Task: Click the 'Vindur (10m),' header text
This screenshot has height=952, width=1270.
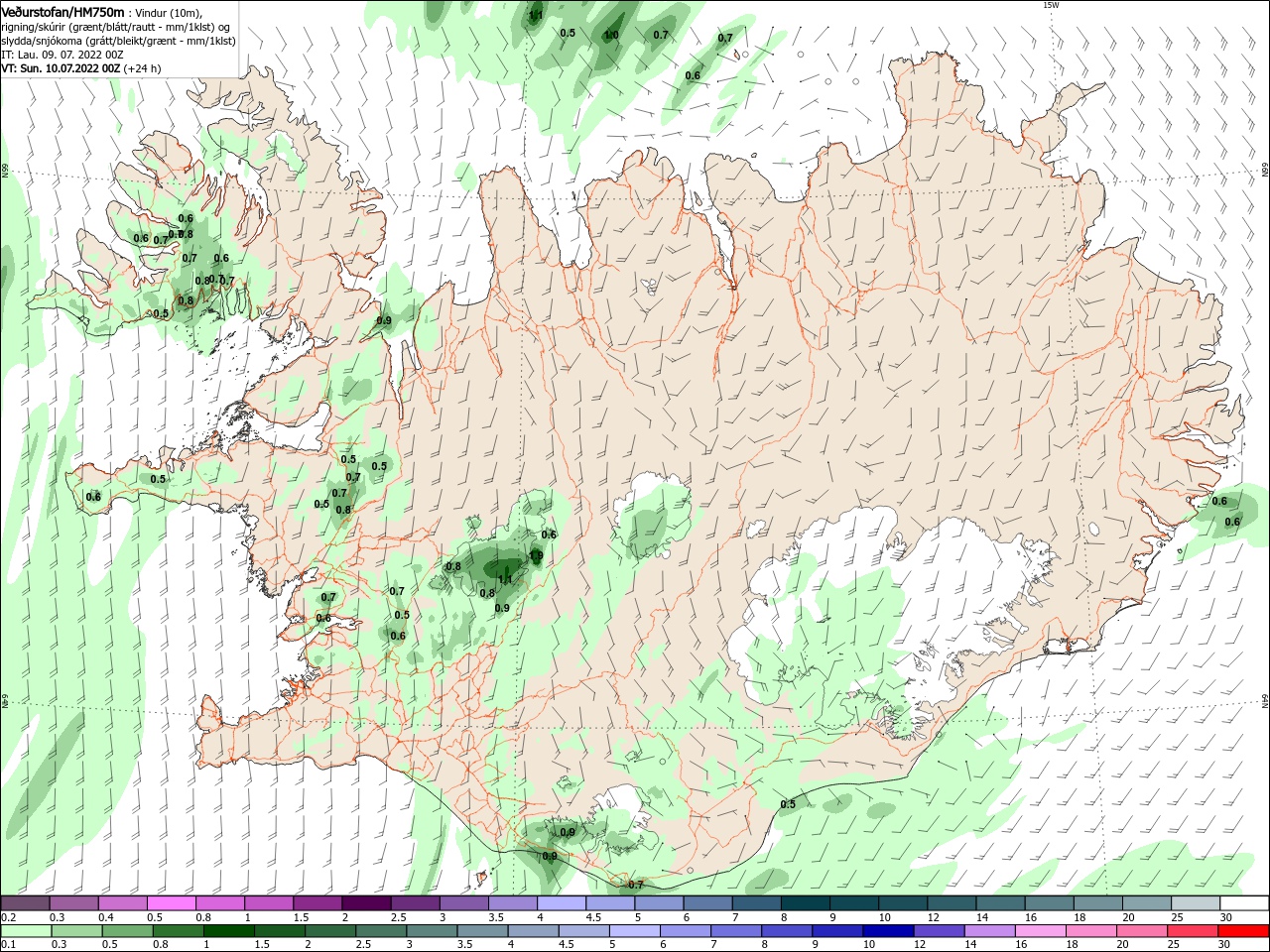Action: click(x=169, y=12)
